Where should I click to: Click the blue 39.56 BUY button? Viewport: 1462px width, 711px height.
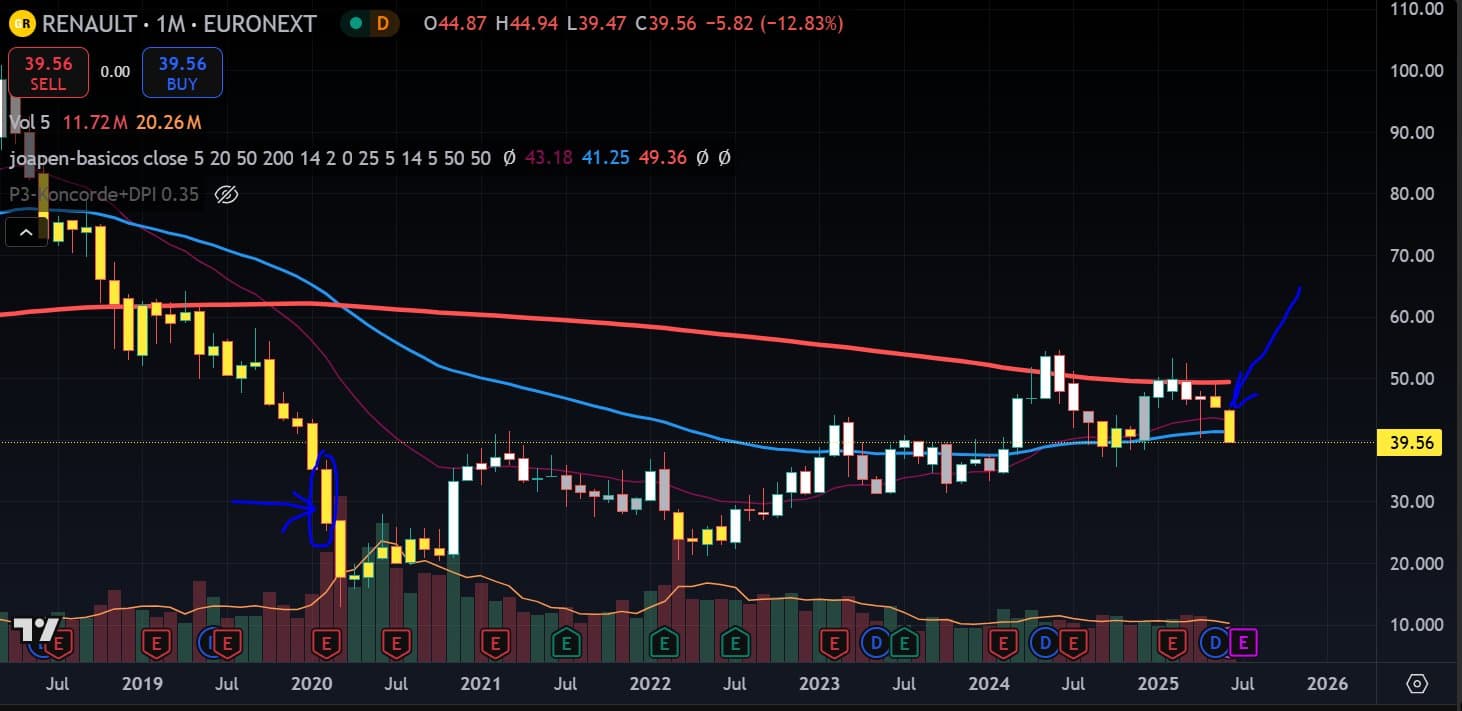pyautogui.click(x=182, y=73)
